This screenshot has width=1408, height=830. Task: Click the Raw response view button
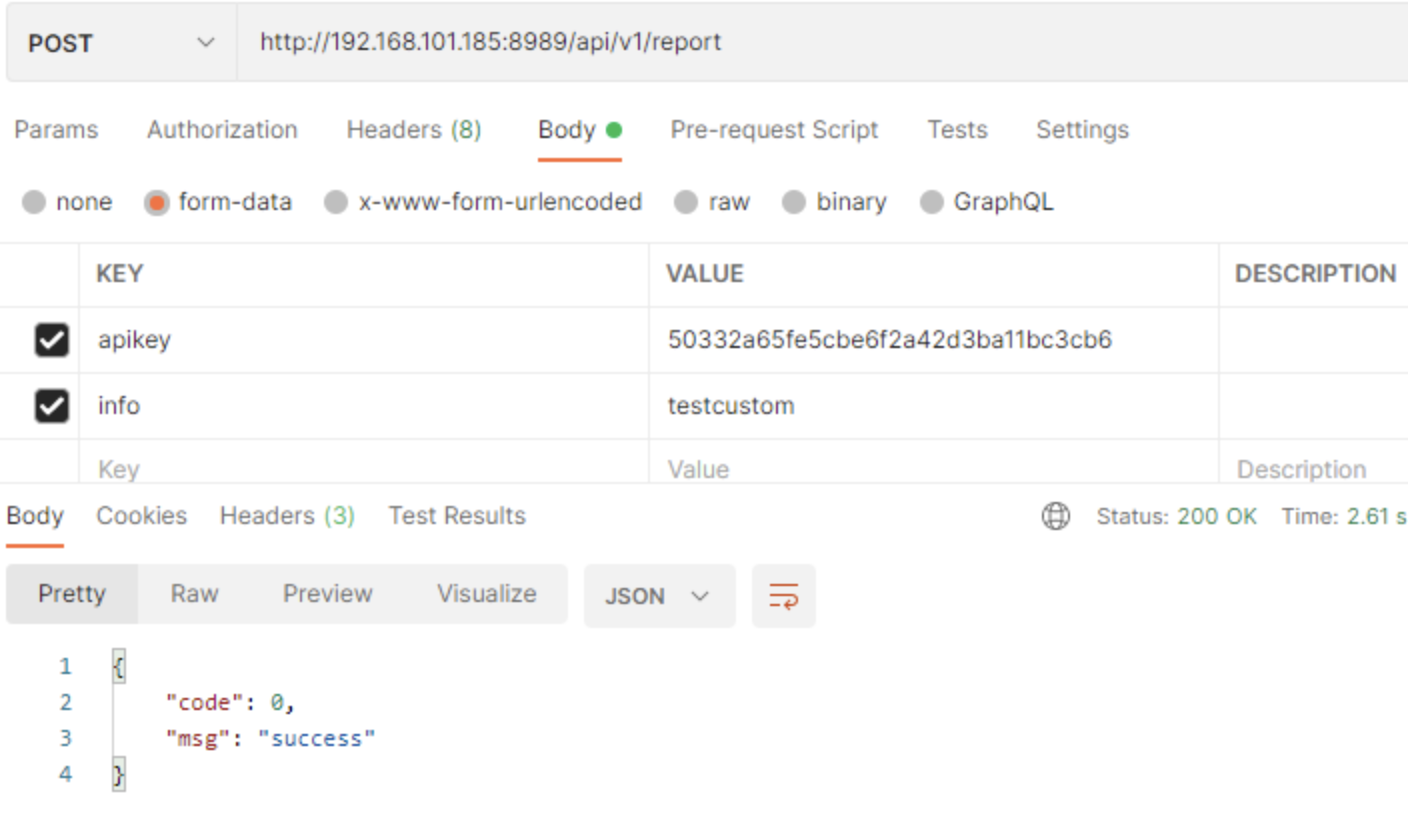point(194,594)
